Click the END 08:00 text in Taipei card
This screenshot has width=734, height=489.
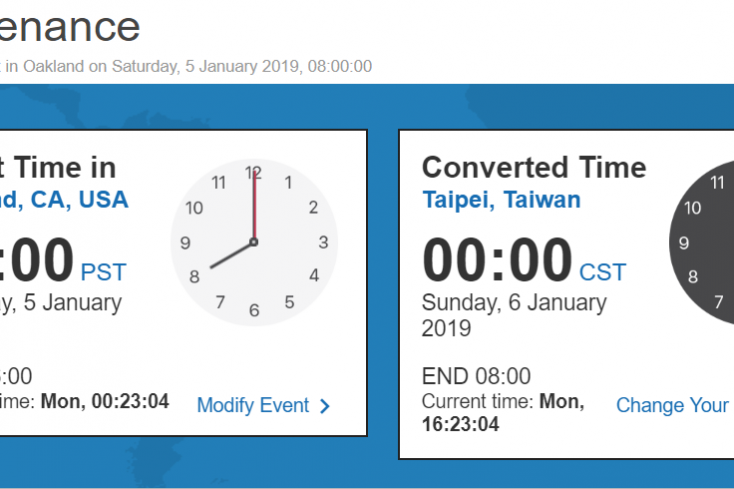pyautogui.click(x=476, y=376)
